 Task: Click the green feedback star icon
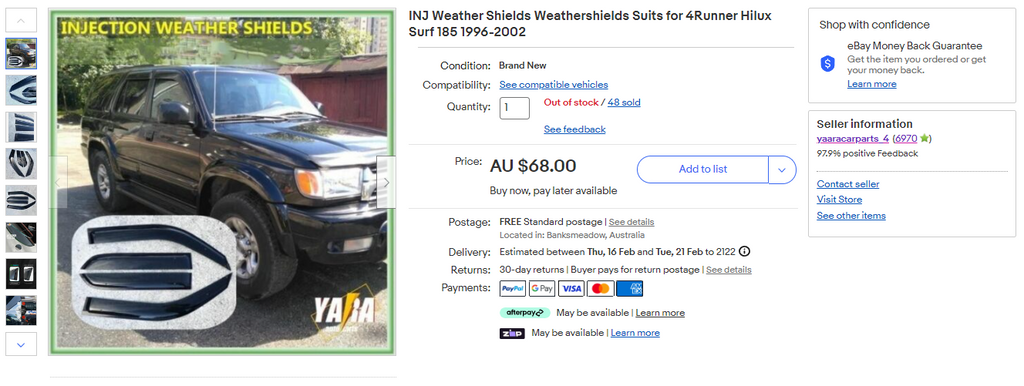coord(924,138)
